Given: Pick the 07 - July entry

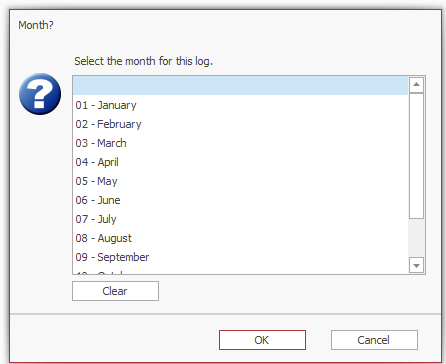Looking at the screenshot, I should pos(240,219).
